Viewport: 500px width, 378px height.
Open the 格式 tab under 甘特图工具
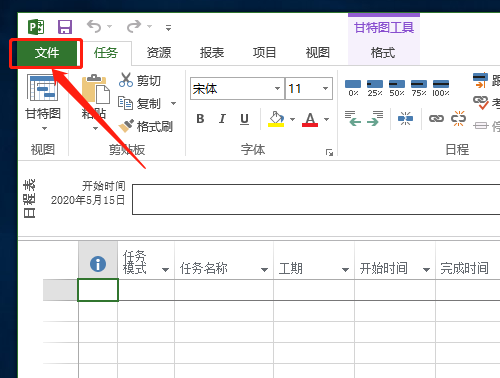pyautogui.click(x=383, y=53)
